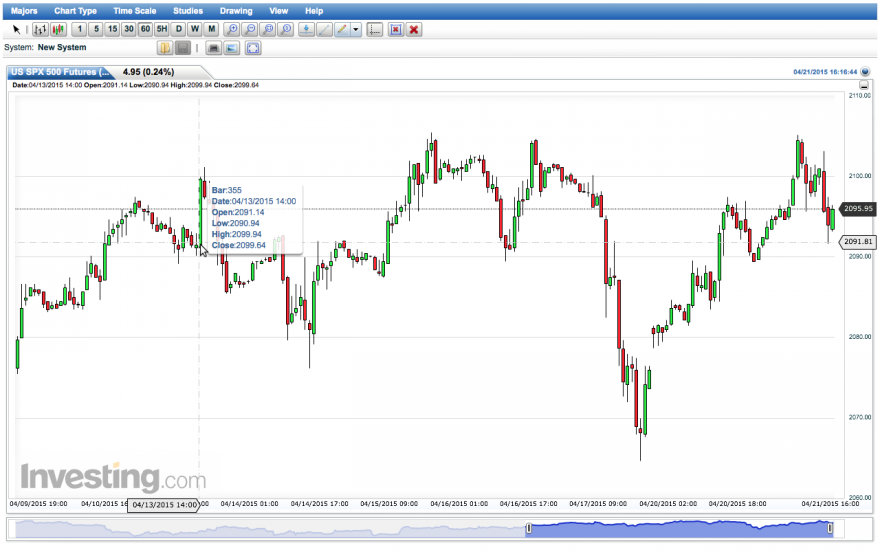This screenshot has width=880, height=550.
Task: Click the 2070.00 price axis label
Action: [x=859, y=417]
